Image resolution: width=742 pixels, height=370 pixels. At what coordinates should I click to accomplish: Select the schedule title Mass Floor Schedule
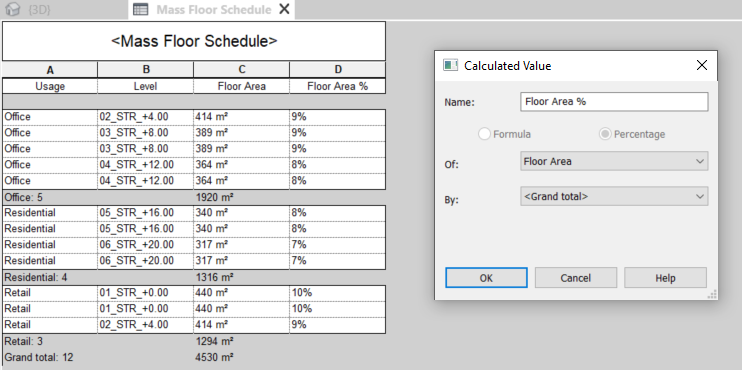coord(194,41)
